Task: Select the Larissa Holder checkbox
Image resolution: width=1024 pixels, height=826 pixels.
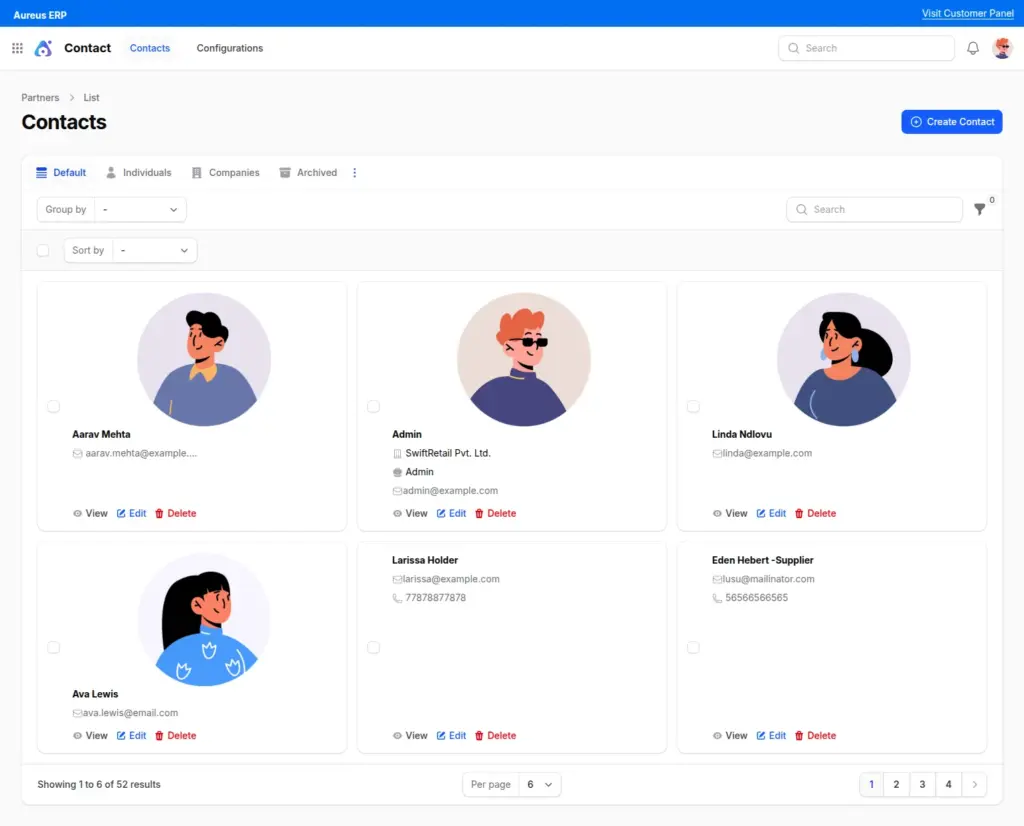Action: (x=373, y=648)
